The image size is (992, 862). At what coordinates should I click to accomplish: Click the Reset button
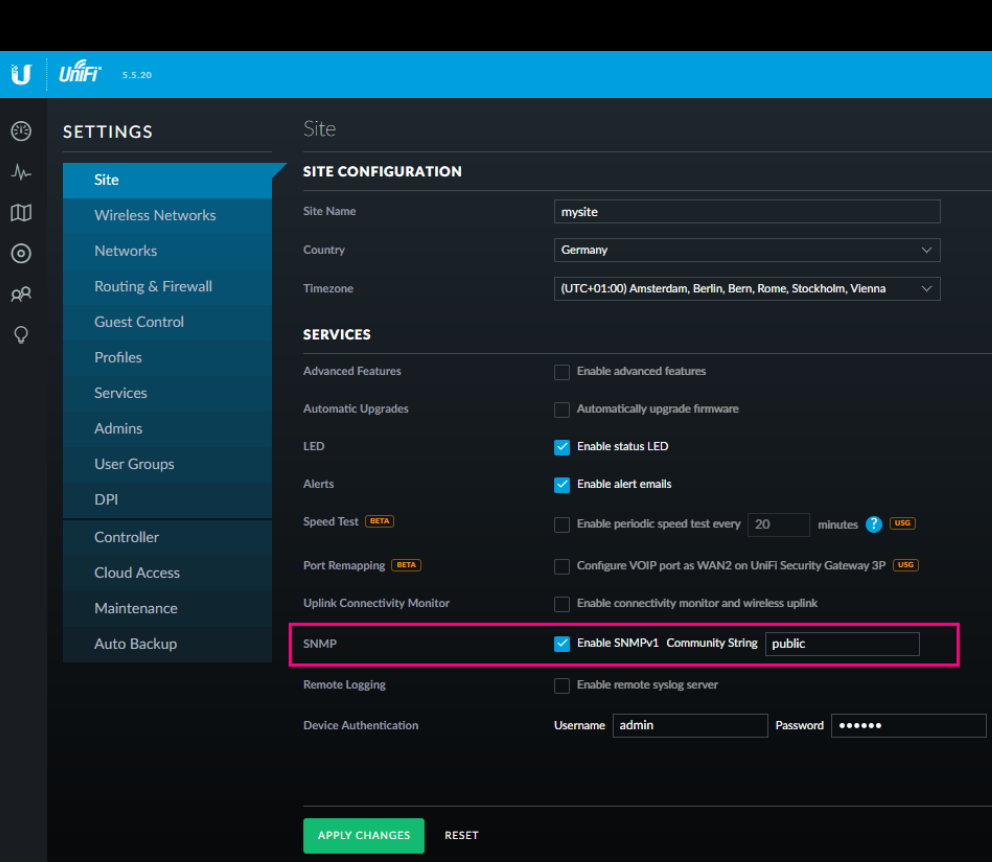click(x=461, y=835)
